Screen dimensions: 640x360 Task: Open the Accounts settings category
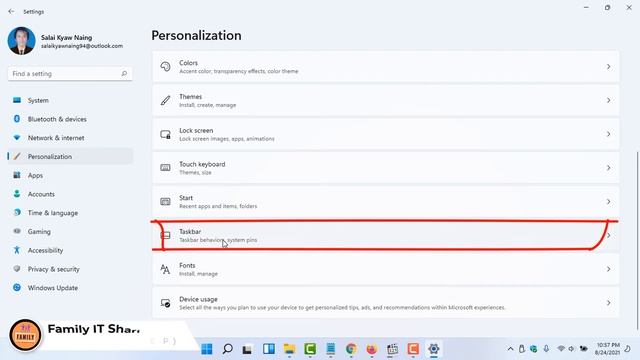click(70, 194)
